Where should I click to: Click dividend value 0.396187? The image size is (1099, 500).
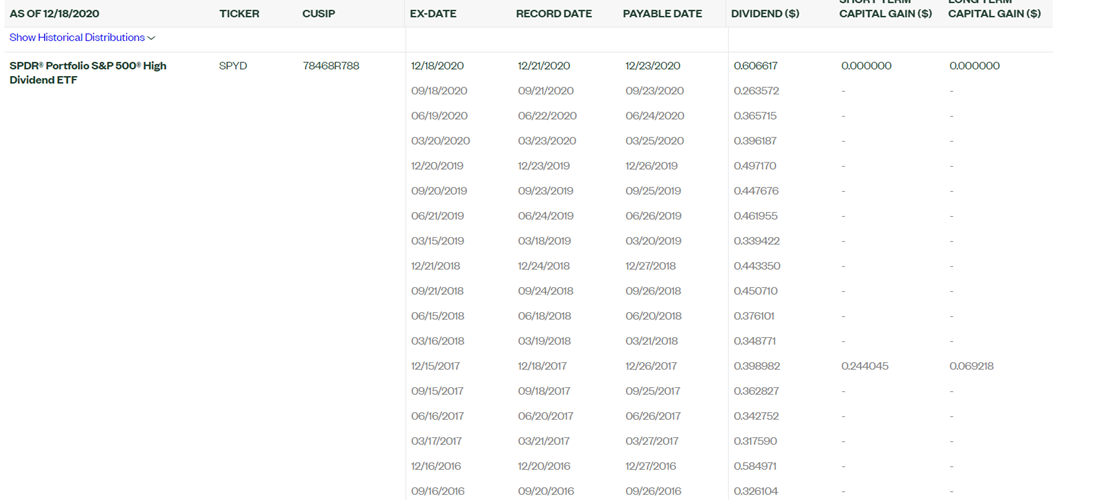point(756,141)
